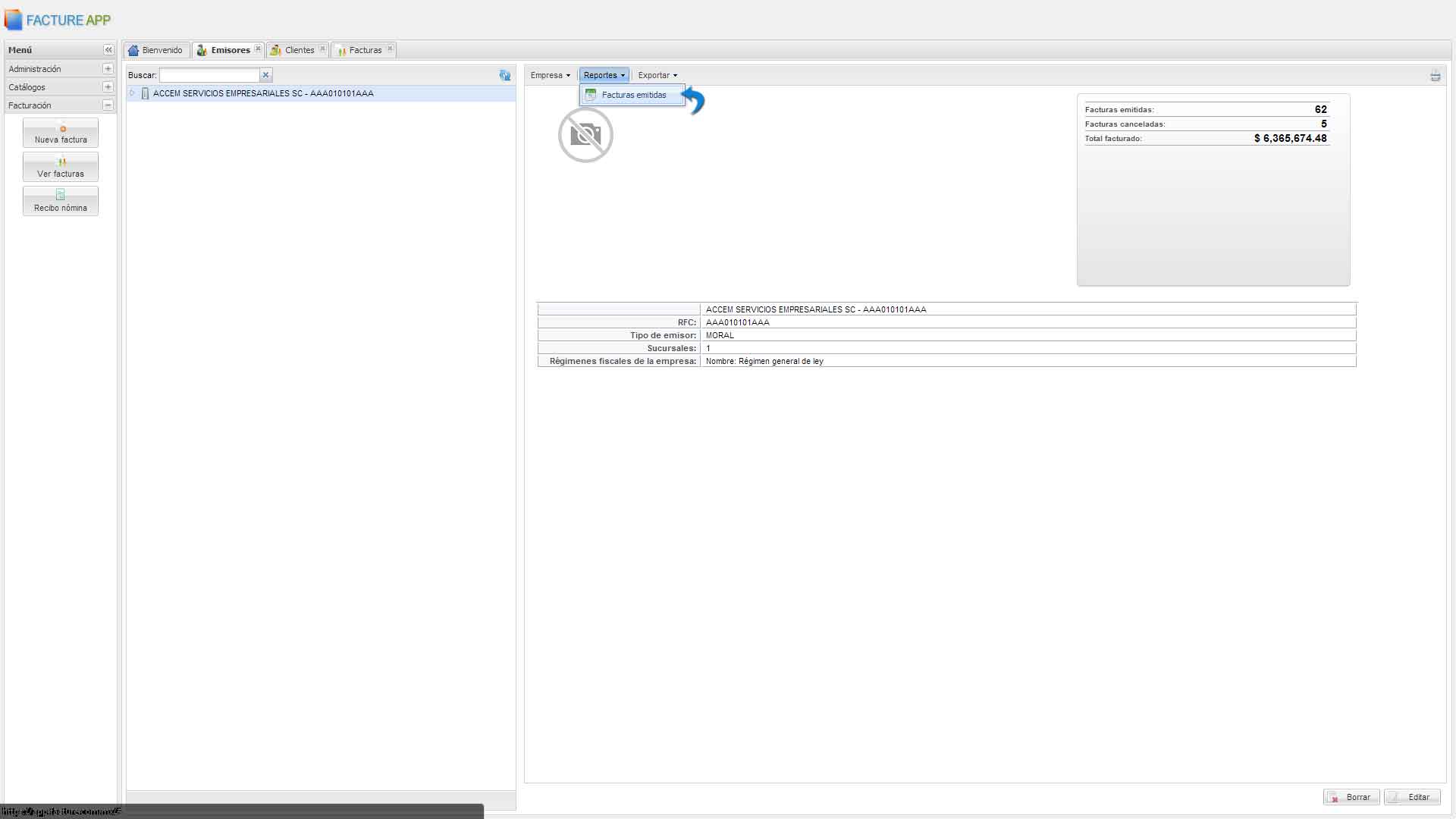1456x819 pixels.
Task: Open the Exportar dropdown menu
Action: (x=657, y=75)
